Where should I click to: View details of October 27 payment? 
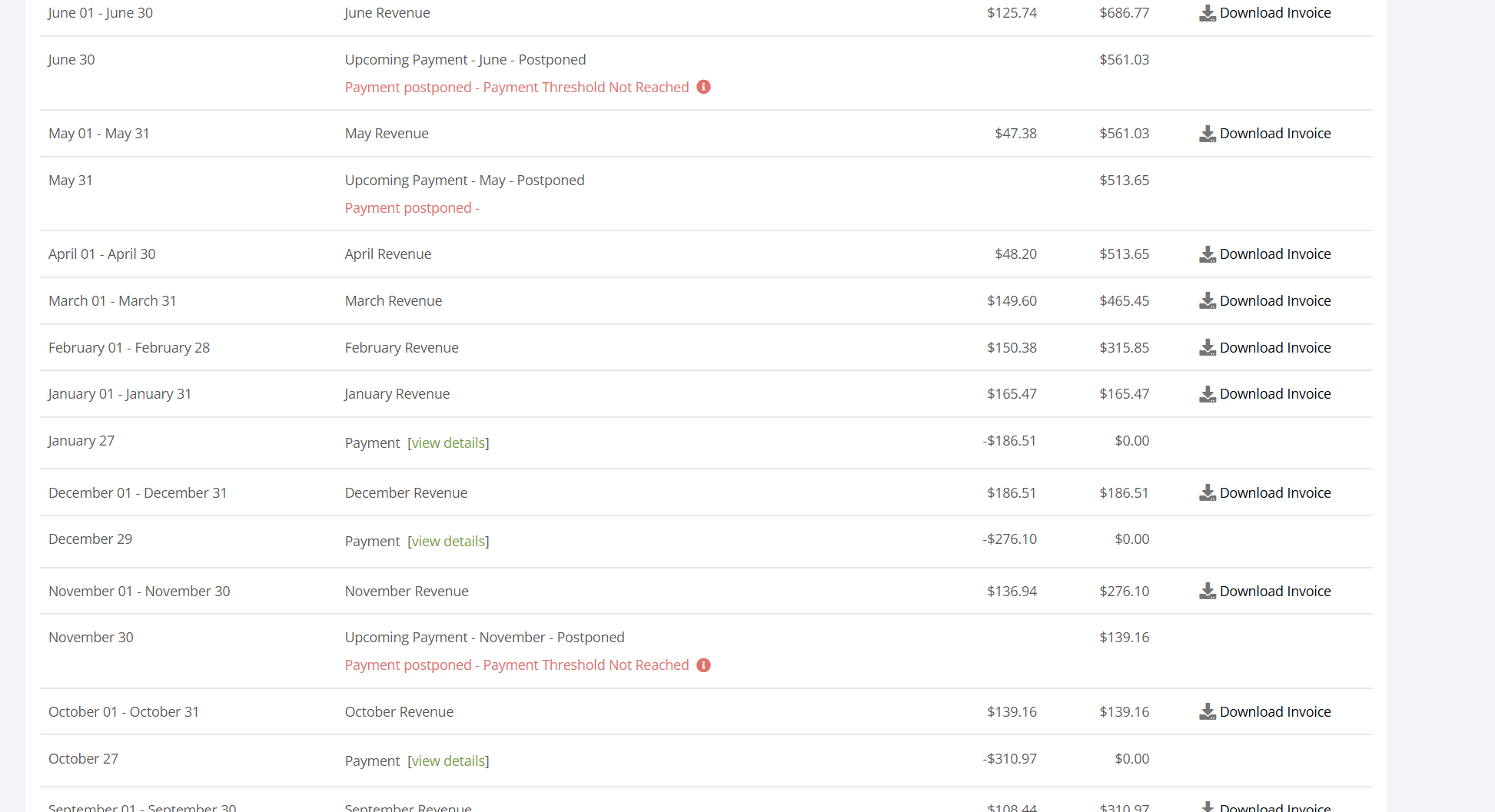[x=448, y=761]
